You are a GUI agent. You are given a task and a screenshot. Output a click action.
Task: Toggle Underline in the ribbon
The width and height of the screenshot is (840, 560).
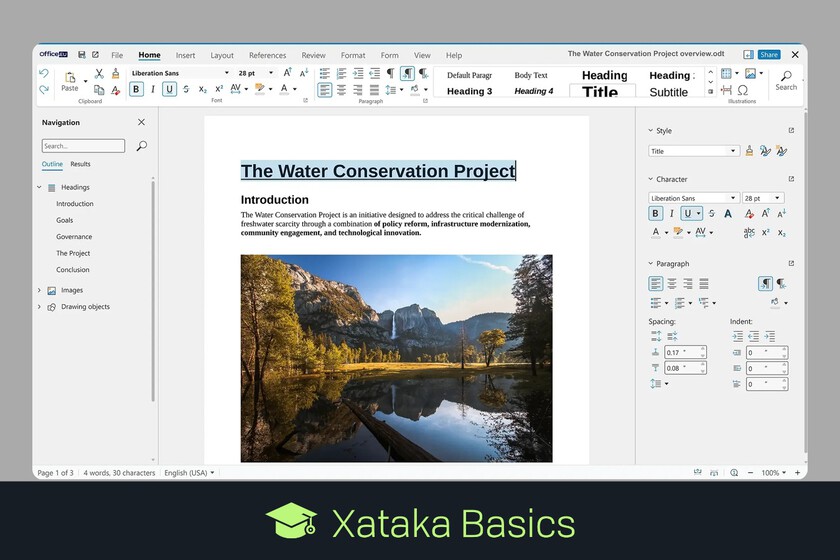pos(169,89)
